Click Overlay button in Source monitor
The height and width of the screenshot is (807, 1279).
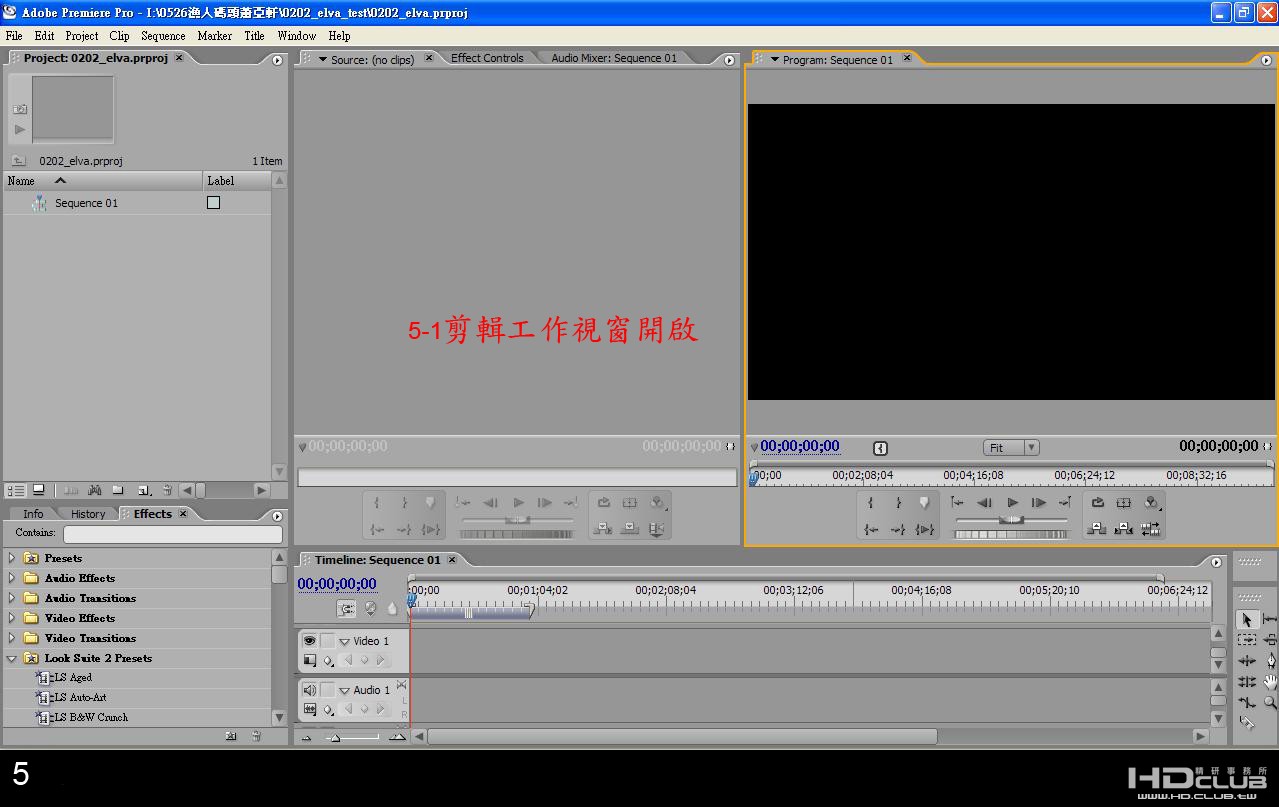point(629,528)
